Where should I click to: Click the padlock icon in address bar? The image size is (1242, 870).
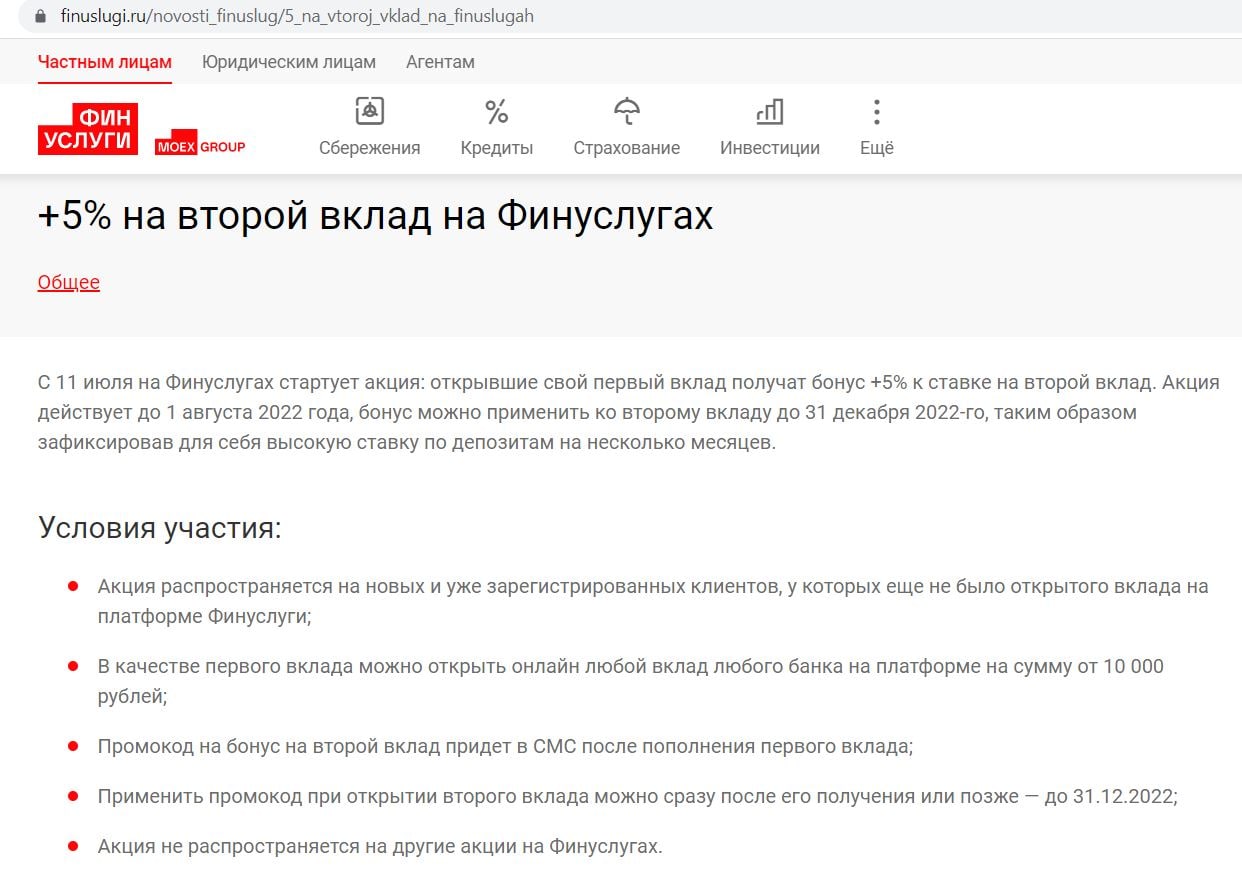(x=40, y=17)
